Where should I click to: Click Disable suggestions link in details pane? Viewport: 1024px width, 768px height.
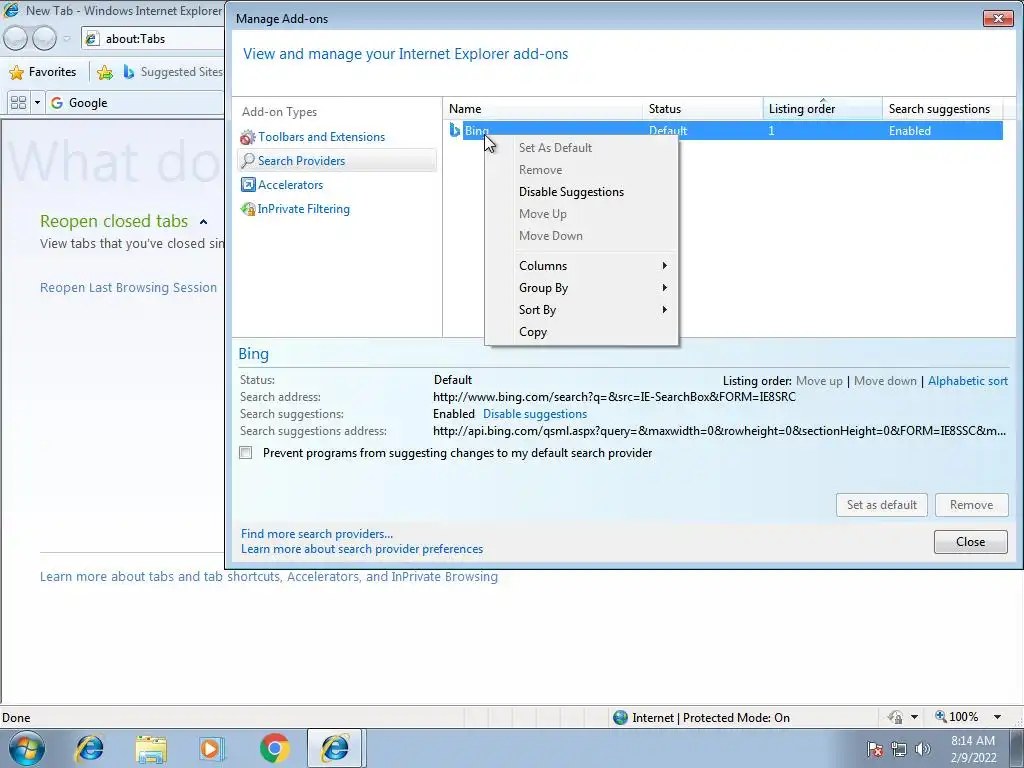[x=535, y=414]
